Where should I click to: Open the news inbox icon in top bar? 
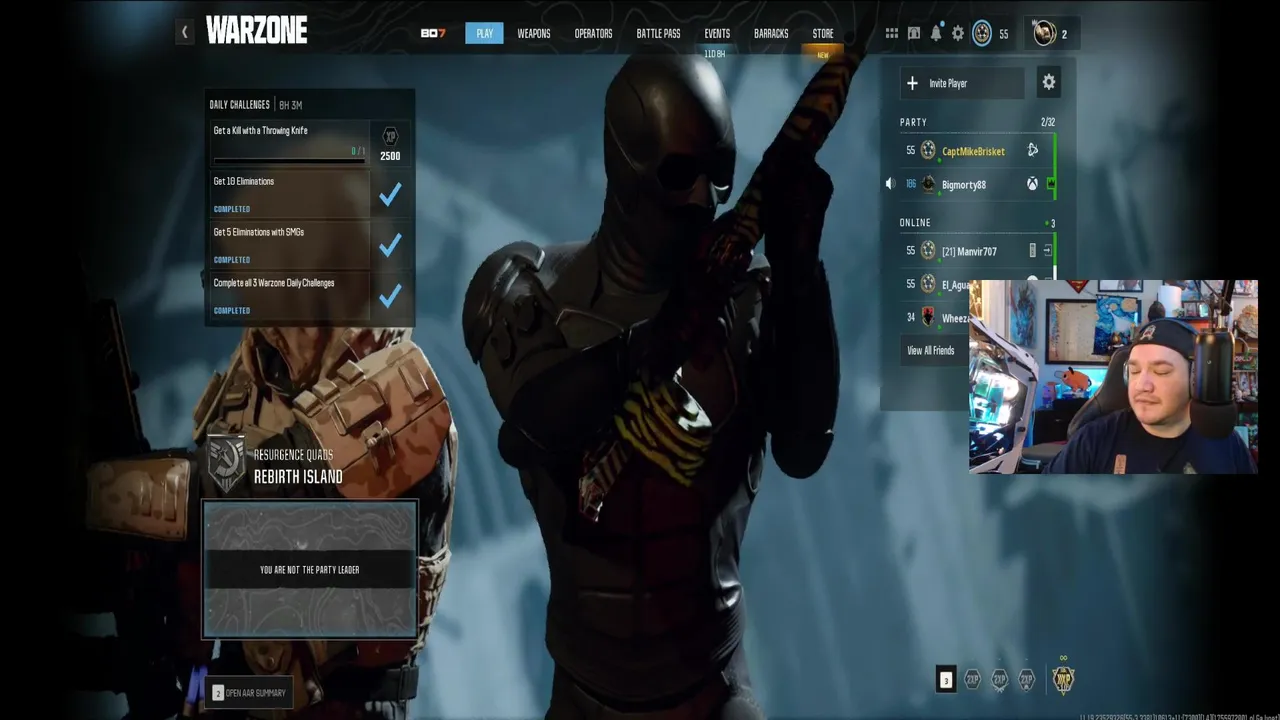tap(913, 33)
